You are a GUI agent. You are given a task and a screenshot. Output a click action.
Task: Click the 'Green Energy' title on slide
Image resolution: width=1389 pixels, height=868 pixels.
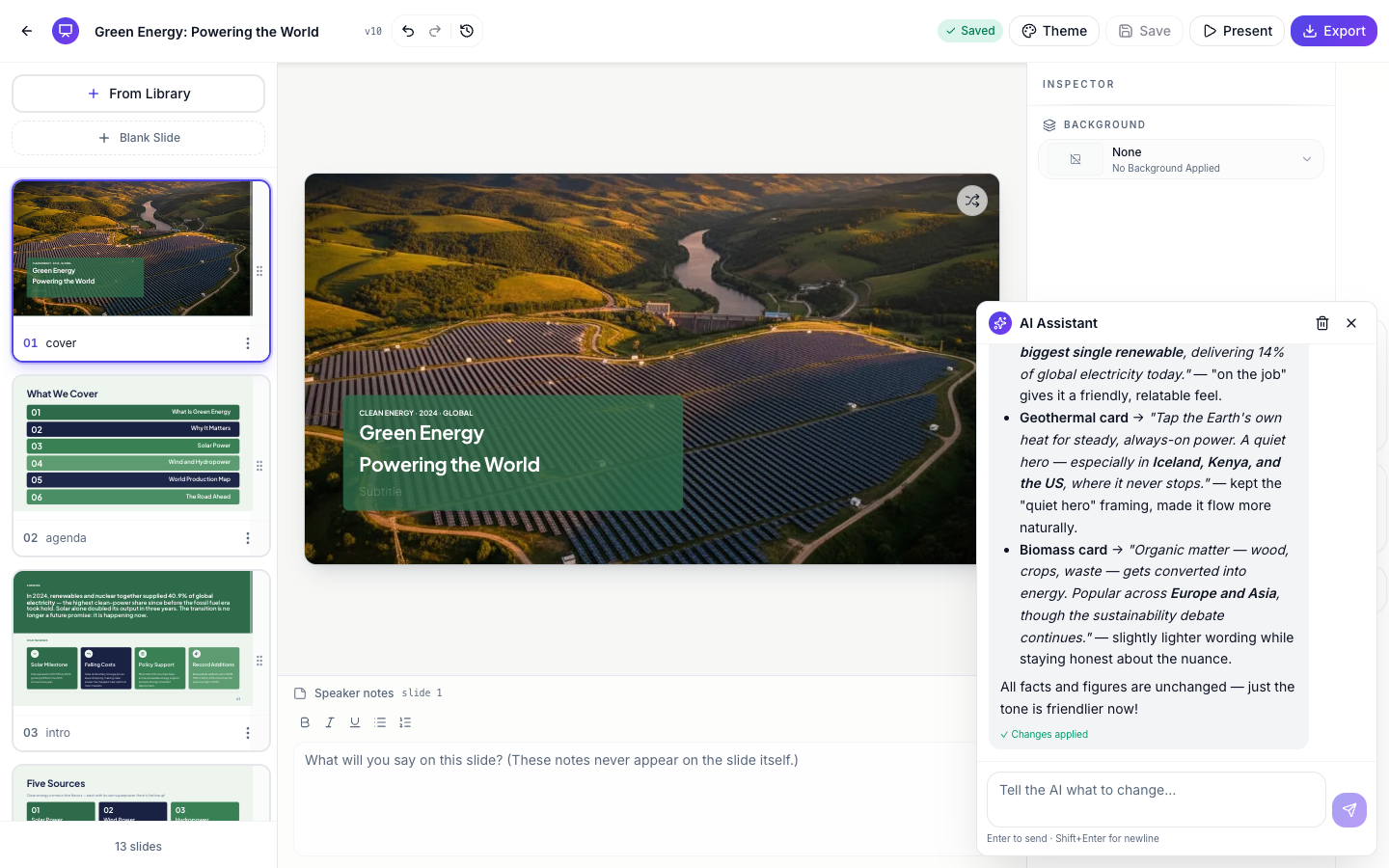pyautogui.click(x=422, y=433)
